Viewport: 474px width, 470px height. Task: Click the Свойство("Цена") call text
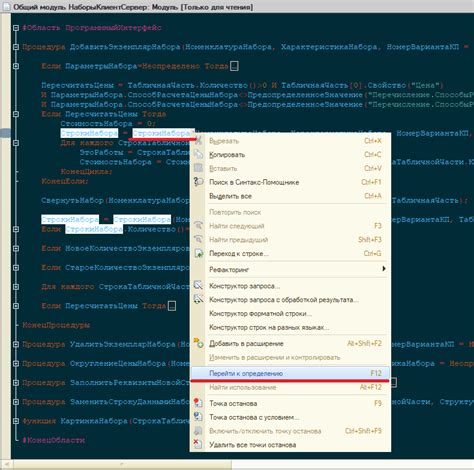405,85
